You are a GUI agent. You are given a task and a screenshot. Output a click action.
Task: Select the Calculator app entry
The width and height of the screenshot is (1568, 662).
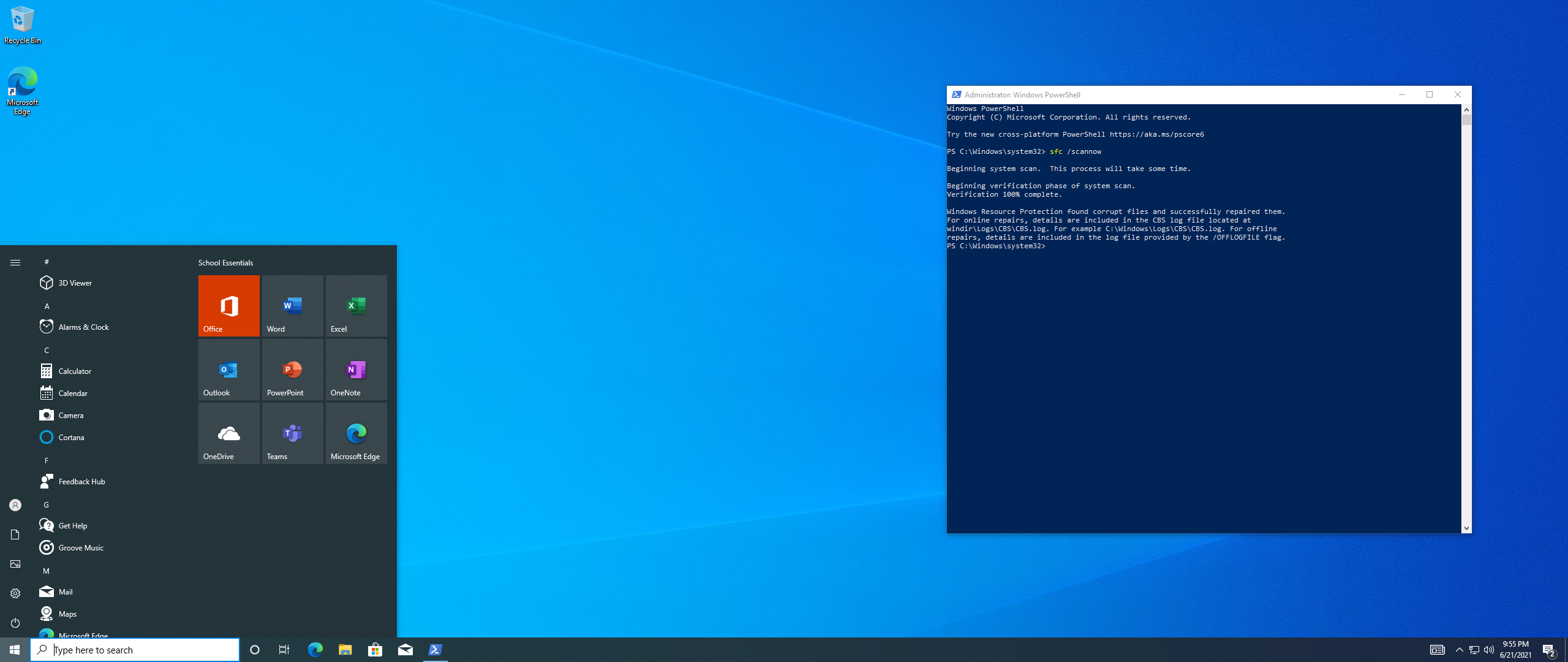75,371
